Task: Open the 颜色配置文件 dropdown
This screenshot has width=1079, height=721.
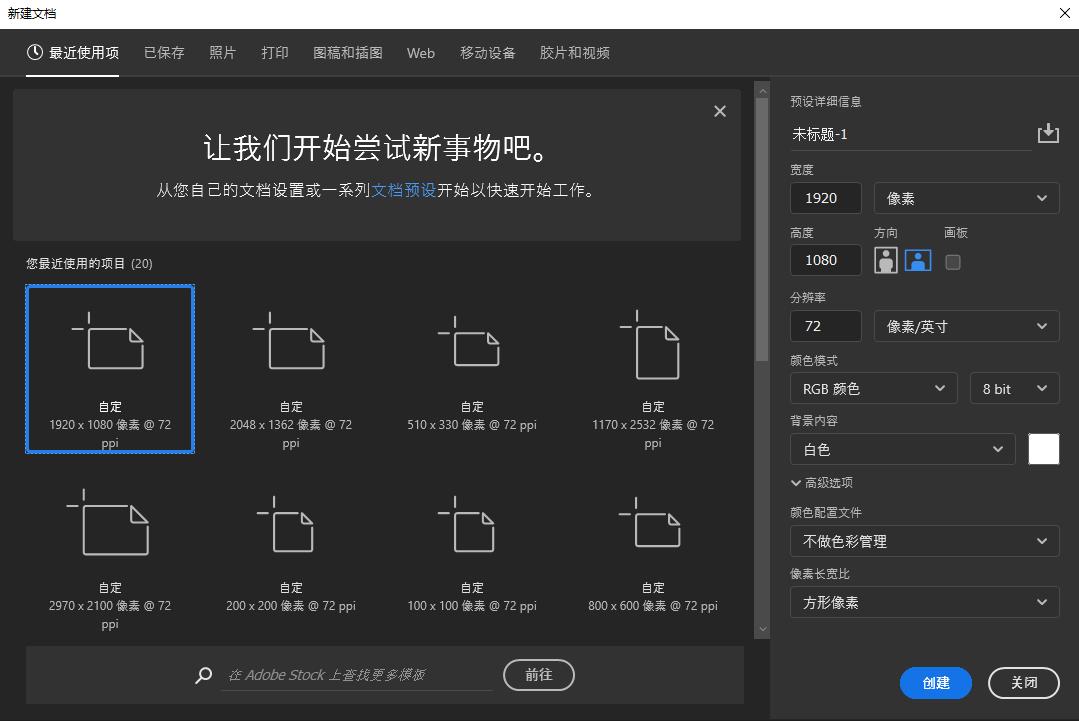Action: 923,541
